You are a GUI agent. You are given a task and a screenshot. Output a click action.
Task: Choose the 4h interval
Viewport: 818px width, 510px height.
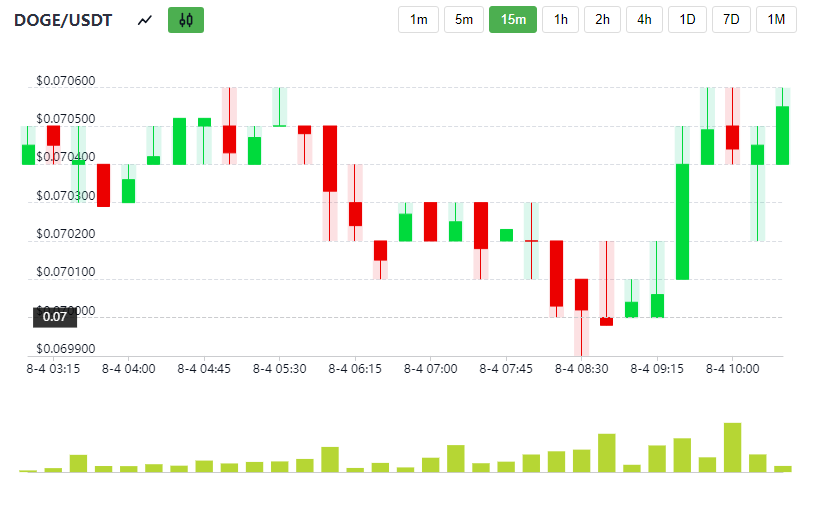[644, 20]
